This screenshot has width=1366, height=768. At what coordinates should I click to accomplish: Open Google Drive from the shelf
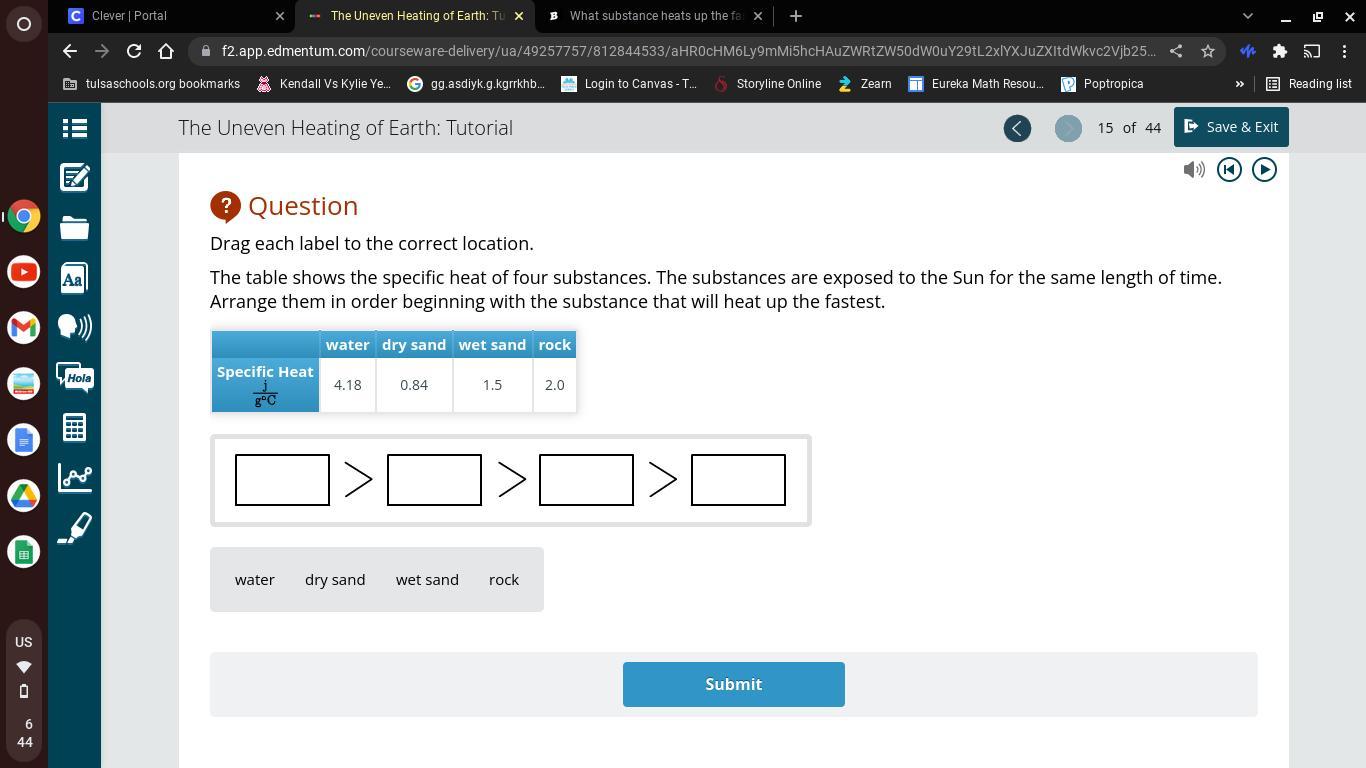[x=24, y=496]
